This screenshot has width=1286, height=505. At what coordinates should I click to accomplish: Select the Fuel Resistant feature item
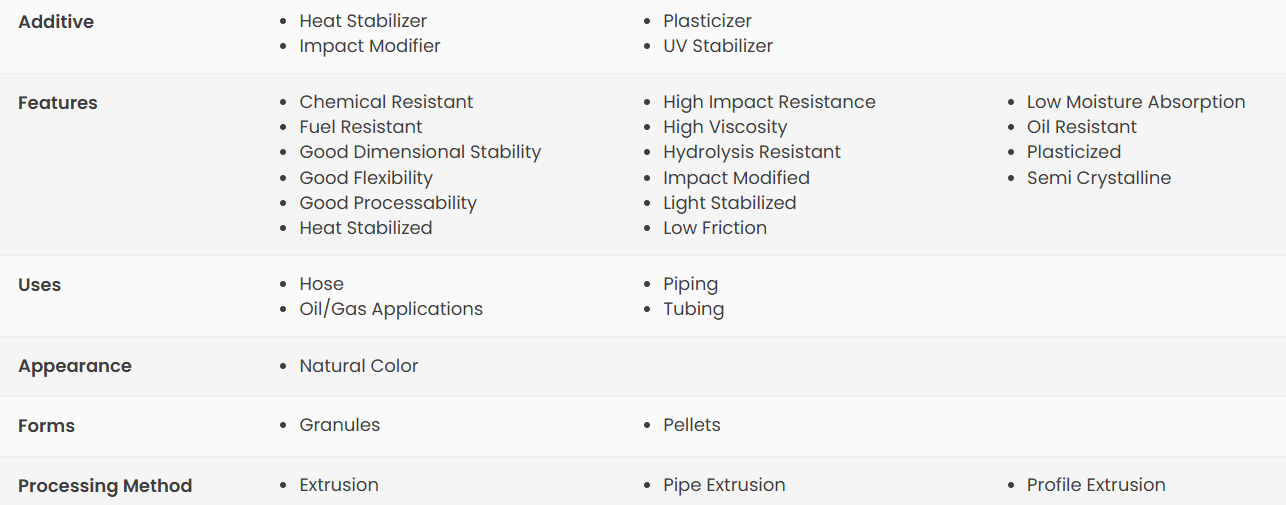pos(361,127)
